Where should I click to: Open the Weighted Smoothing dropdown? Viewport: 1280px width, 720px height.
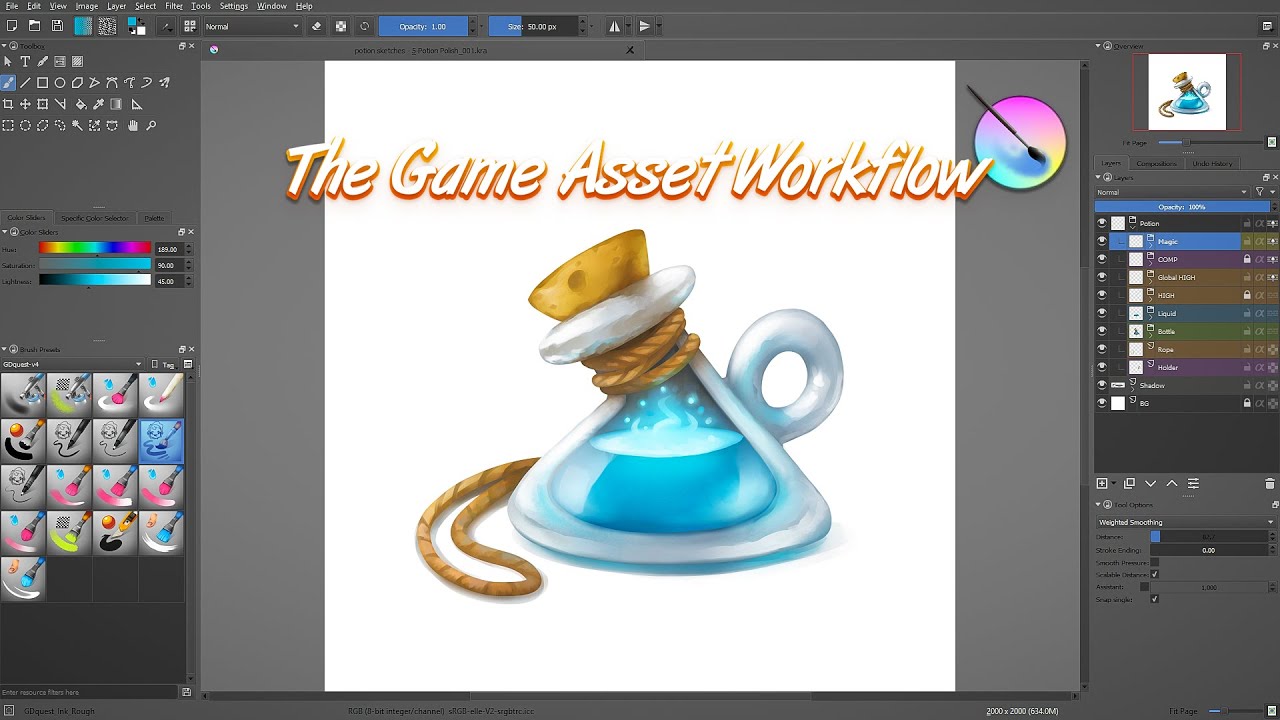[1185, 521]
